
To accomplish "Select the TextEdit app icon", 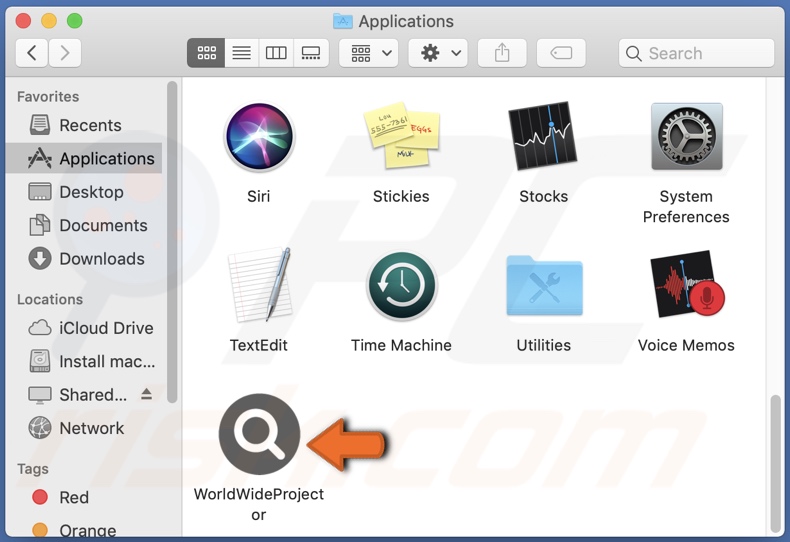I will tap(259, 285).
